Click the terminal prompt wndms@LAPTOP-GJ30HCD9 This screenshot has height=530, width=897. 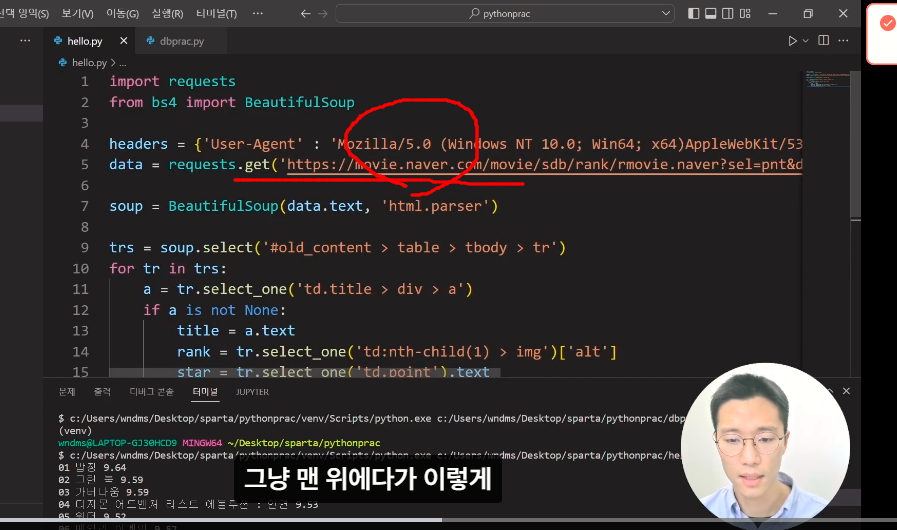click(117, 443)
